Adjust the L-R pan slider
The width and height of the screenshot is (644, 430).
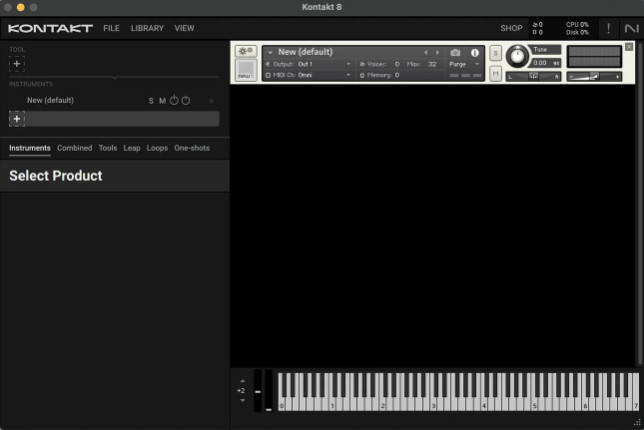533,77
